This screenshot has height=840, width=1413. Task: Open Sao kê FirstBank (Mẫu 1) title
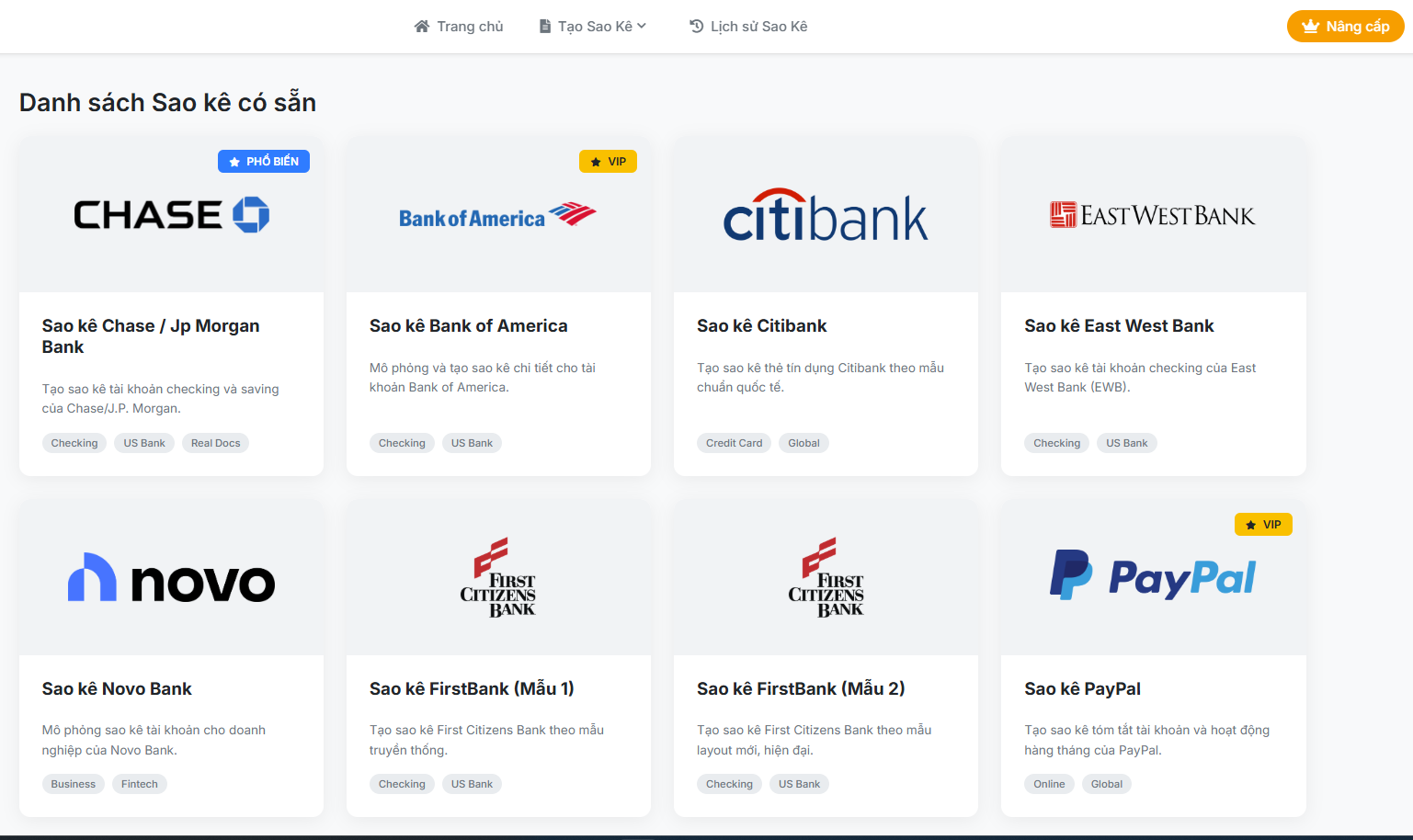pyautogui.click(x=472, y=688)
